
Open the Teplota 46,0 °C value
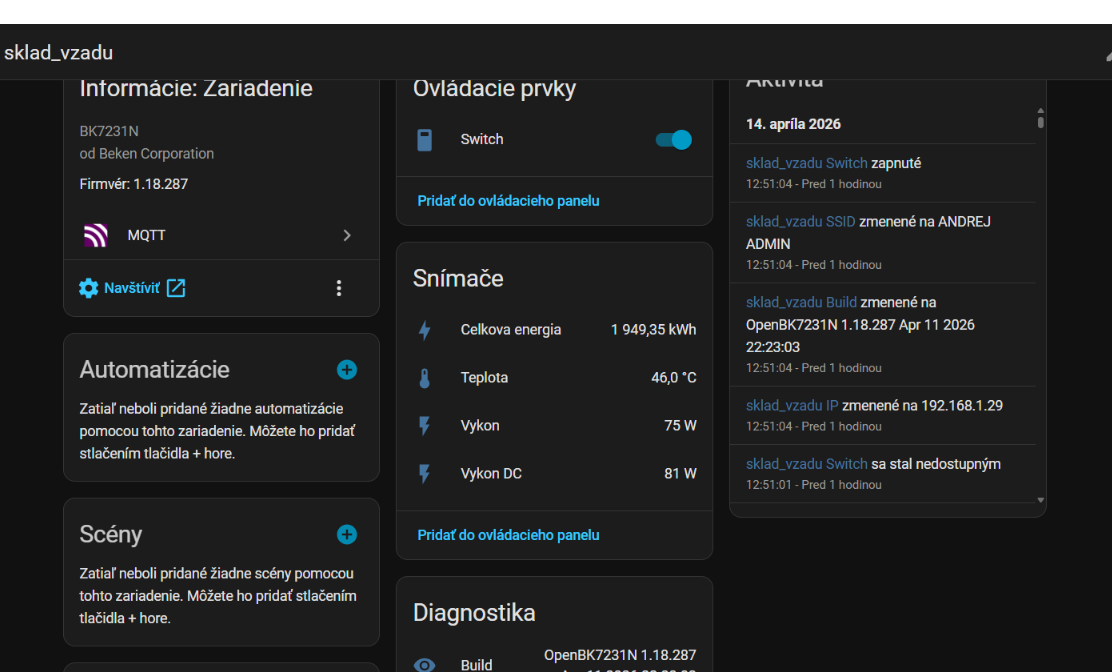point(674,378)
